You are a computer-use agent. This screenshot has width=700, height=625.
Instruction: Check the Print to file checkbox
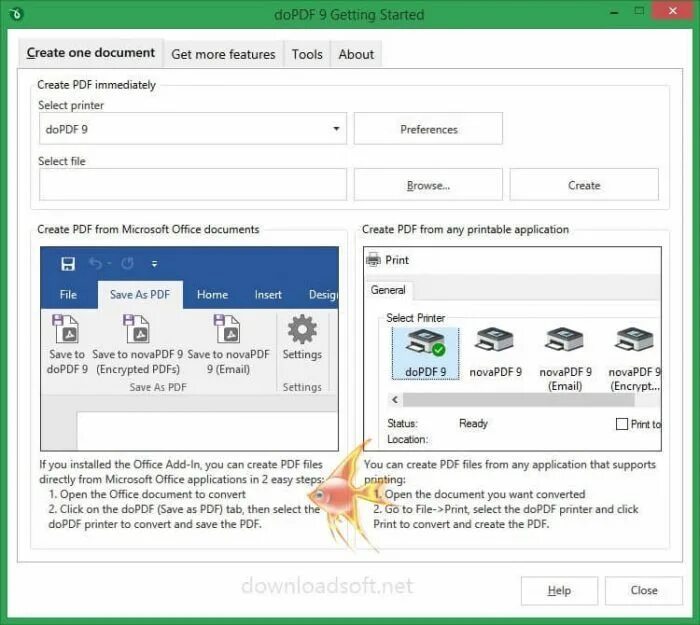click(x=621, y=424)
